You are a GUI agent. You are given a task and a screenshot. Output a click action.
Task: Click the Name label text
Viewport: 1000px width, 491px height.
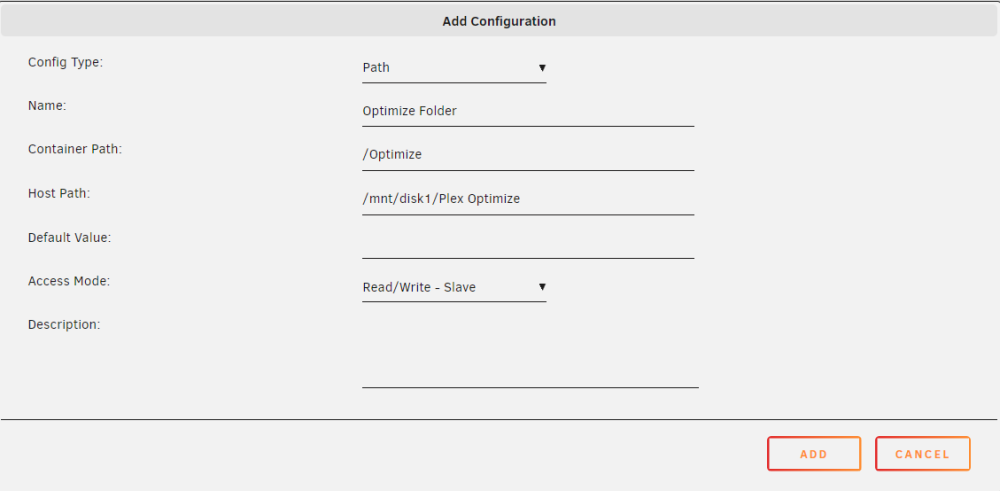(47, 106)
